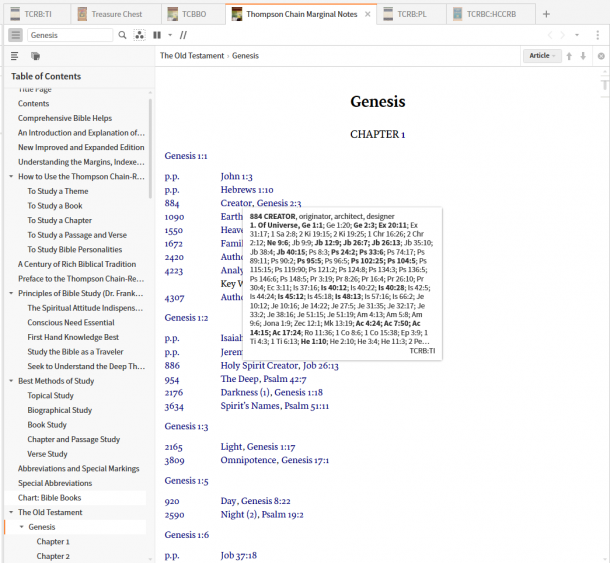The width and height of the screenshot is (610, 563).
Task: Click the next article down arrow
Action: [x=583, y=56]
